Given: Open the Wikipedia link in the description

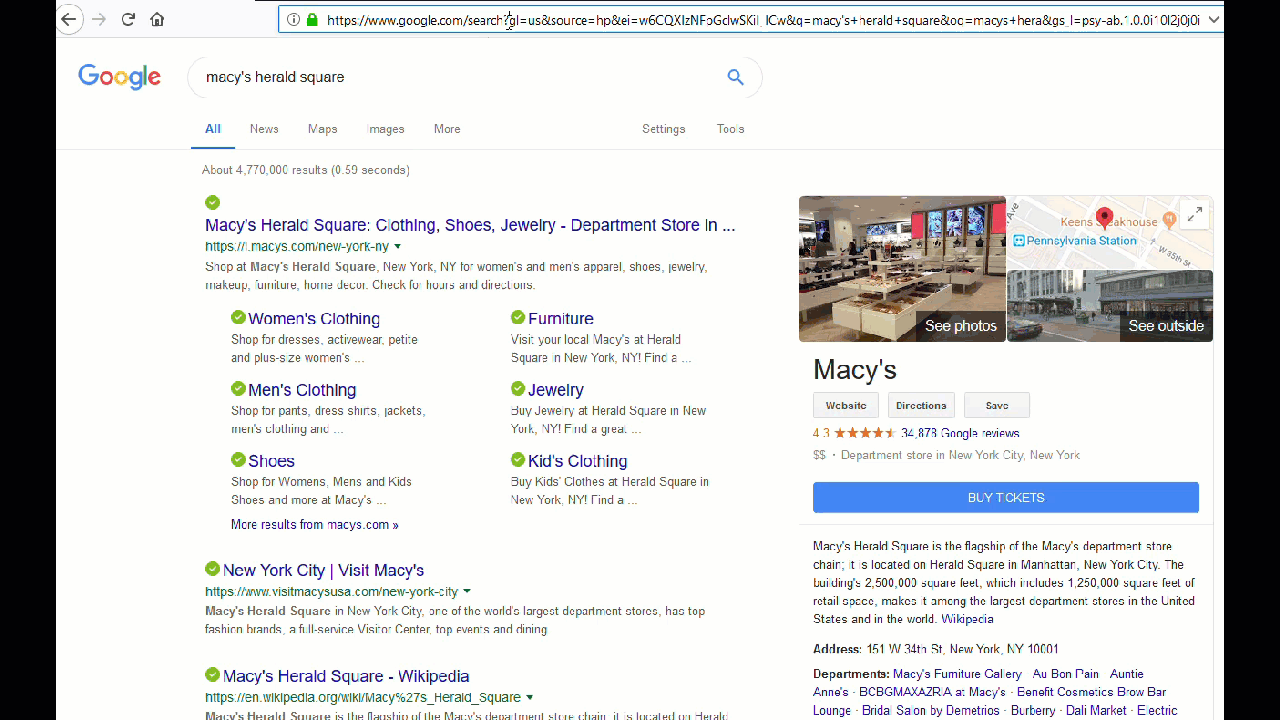Looking at the screenshot, I should [967, 619].
